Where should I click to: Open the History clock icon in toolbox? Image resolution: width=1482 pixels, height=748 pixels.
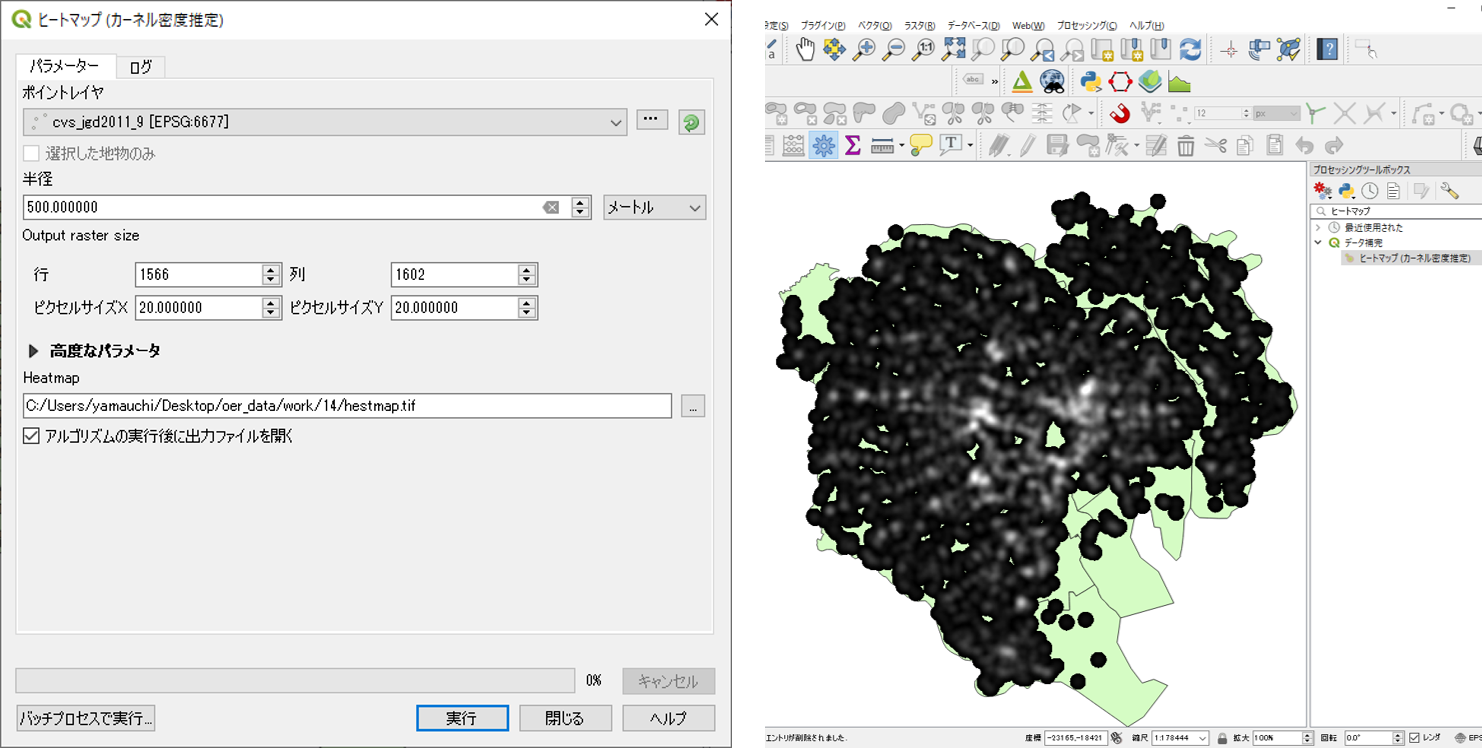point(1370,191)
